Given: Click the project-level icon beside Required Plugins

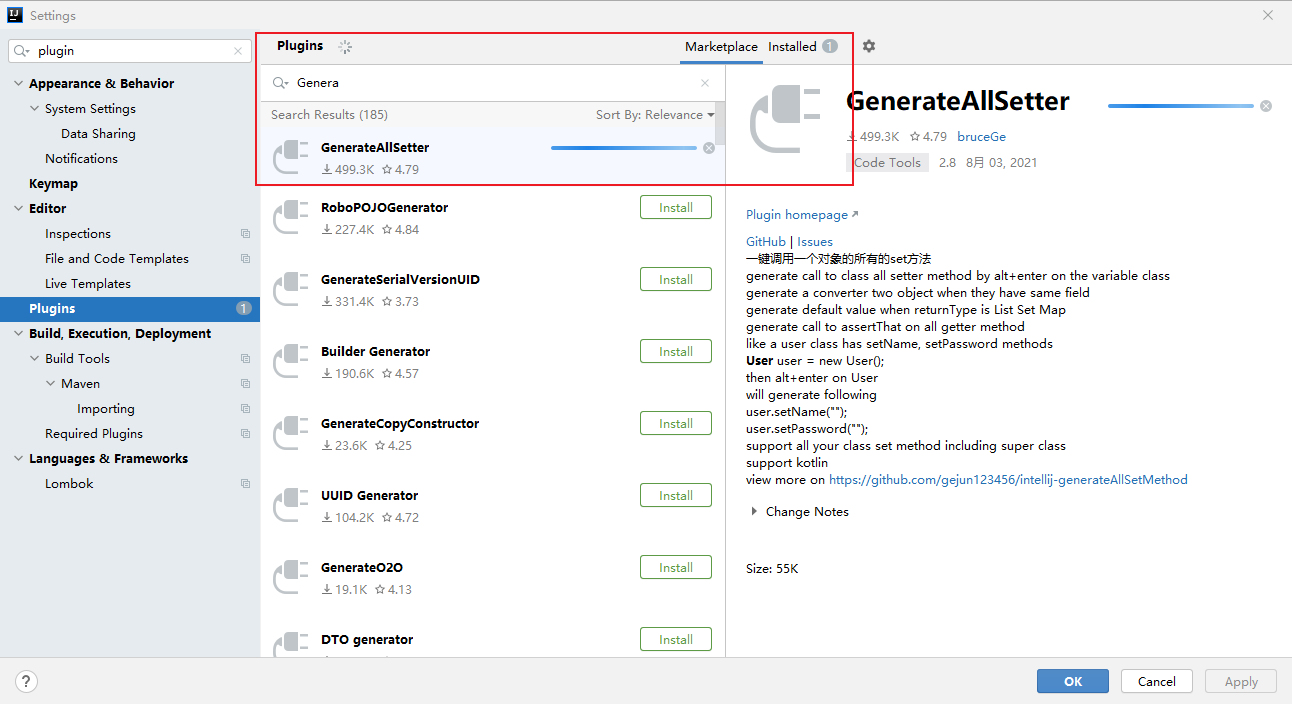Looking at the screenshot, I should click(245, 434).
